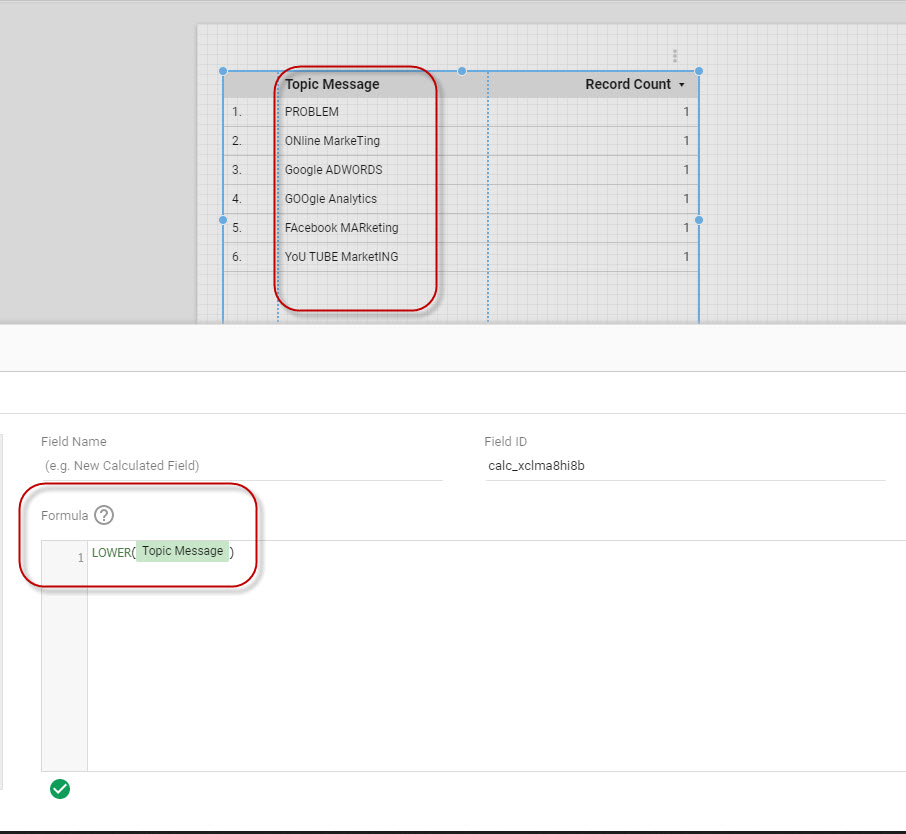Image resolution: width=906 pixels, height=834 pixels.
Task: Click the top right corner table handle
Action: [x=699, y=71]
